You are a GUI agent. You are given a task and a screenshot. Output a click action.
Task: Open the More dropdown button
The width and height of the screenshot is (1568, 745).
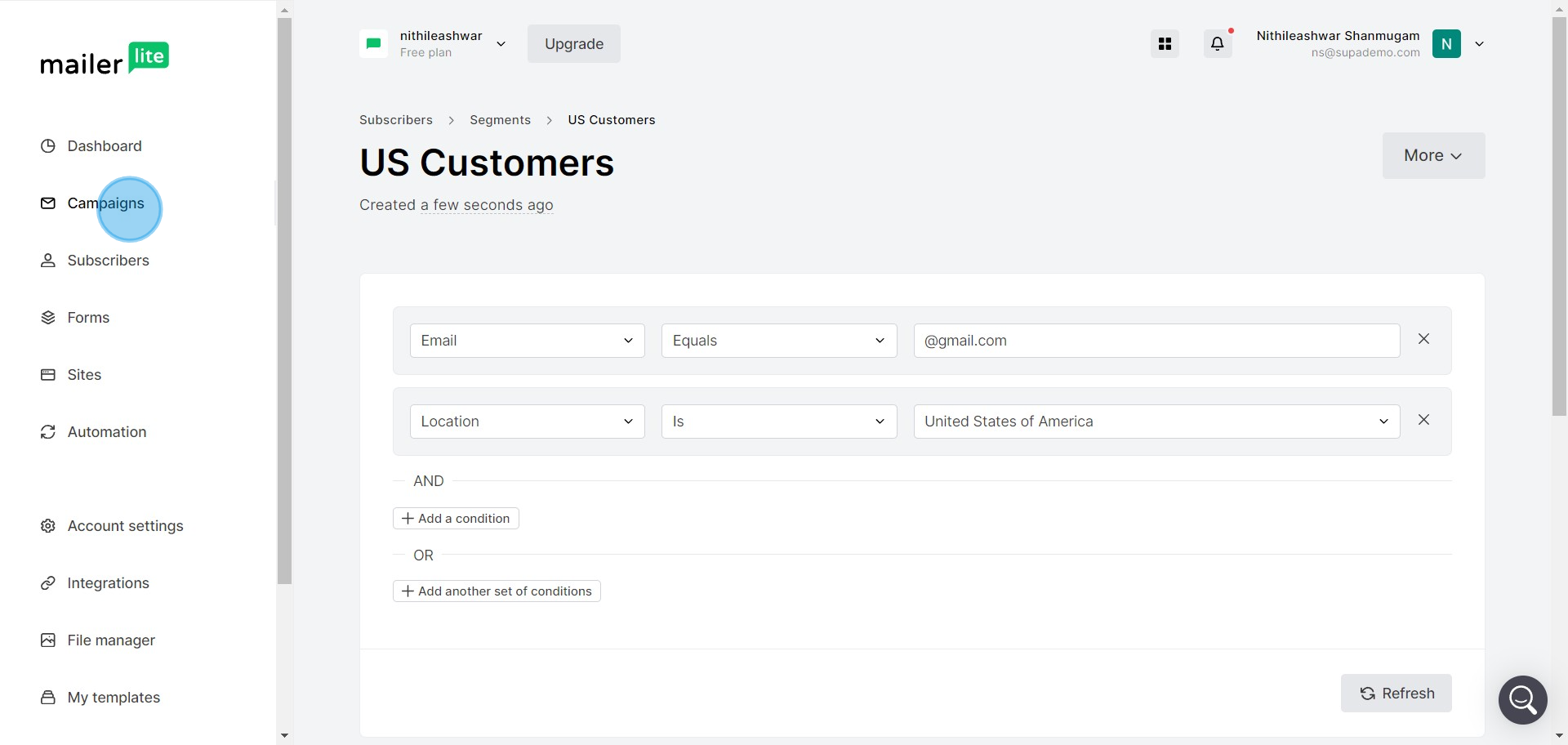tap(1433, 156)
